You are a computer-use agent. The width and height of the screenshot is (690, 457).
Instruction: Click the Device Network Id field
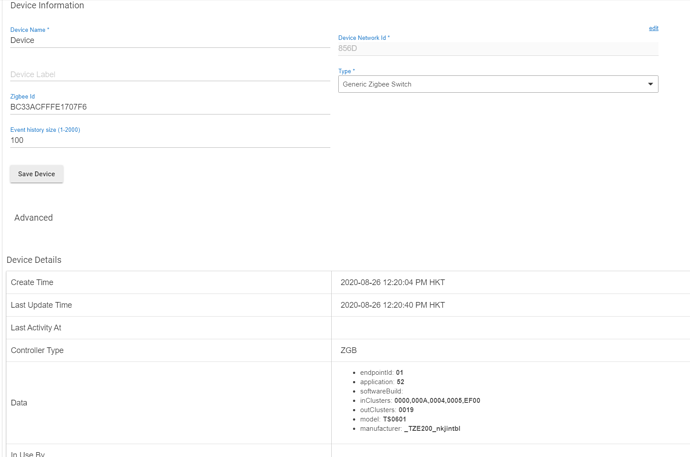pyautogui.click(x=497, y=48)
